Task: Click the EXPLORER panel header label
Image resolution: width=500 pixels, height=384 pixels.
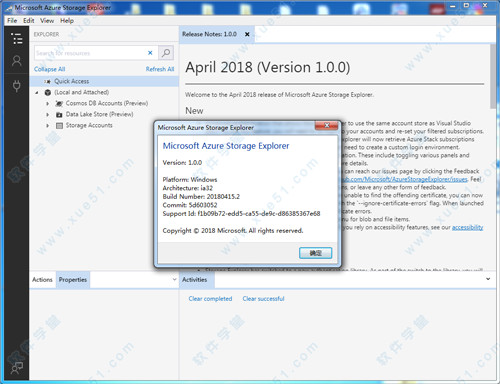Action: coord(46,34)
